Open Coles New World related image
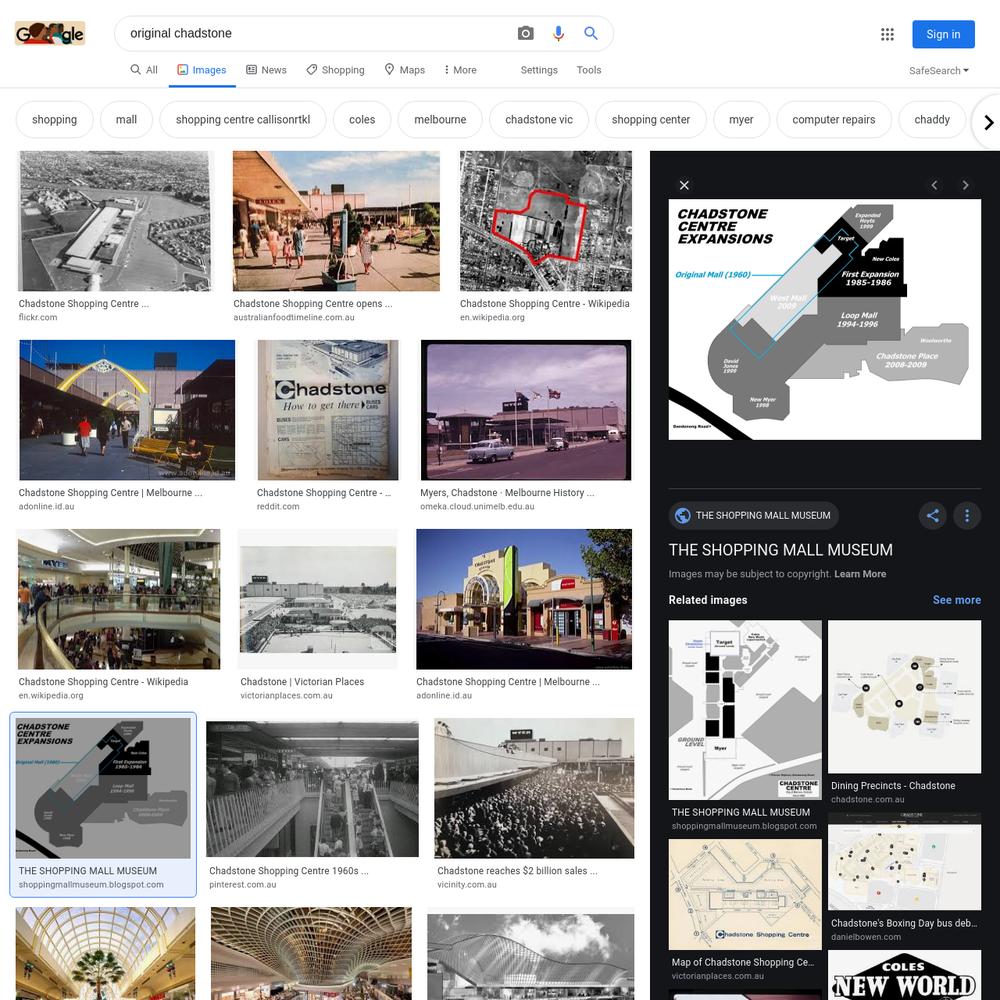Image resolution: width=1000 pixels, height=1000 pixels. [904, 974]
